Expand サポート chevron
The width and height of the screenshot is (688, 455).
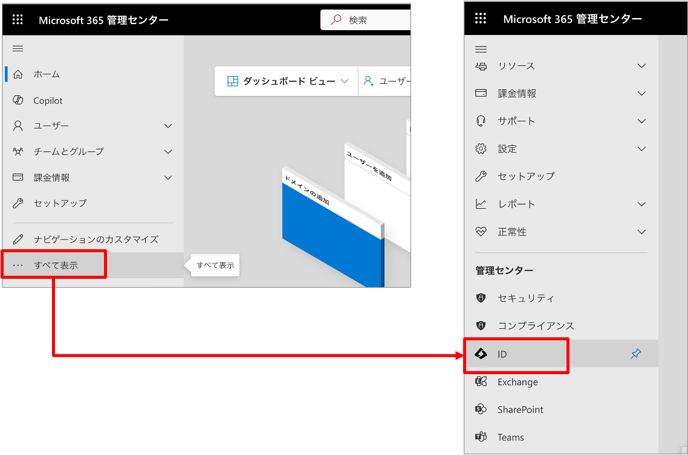(641, 121)
